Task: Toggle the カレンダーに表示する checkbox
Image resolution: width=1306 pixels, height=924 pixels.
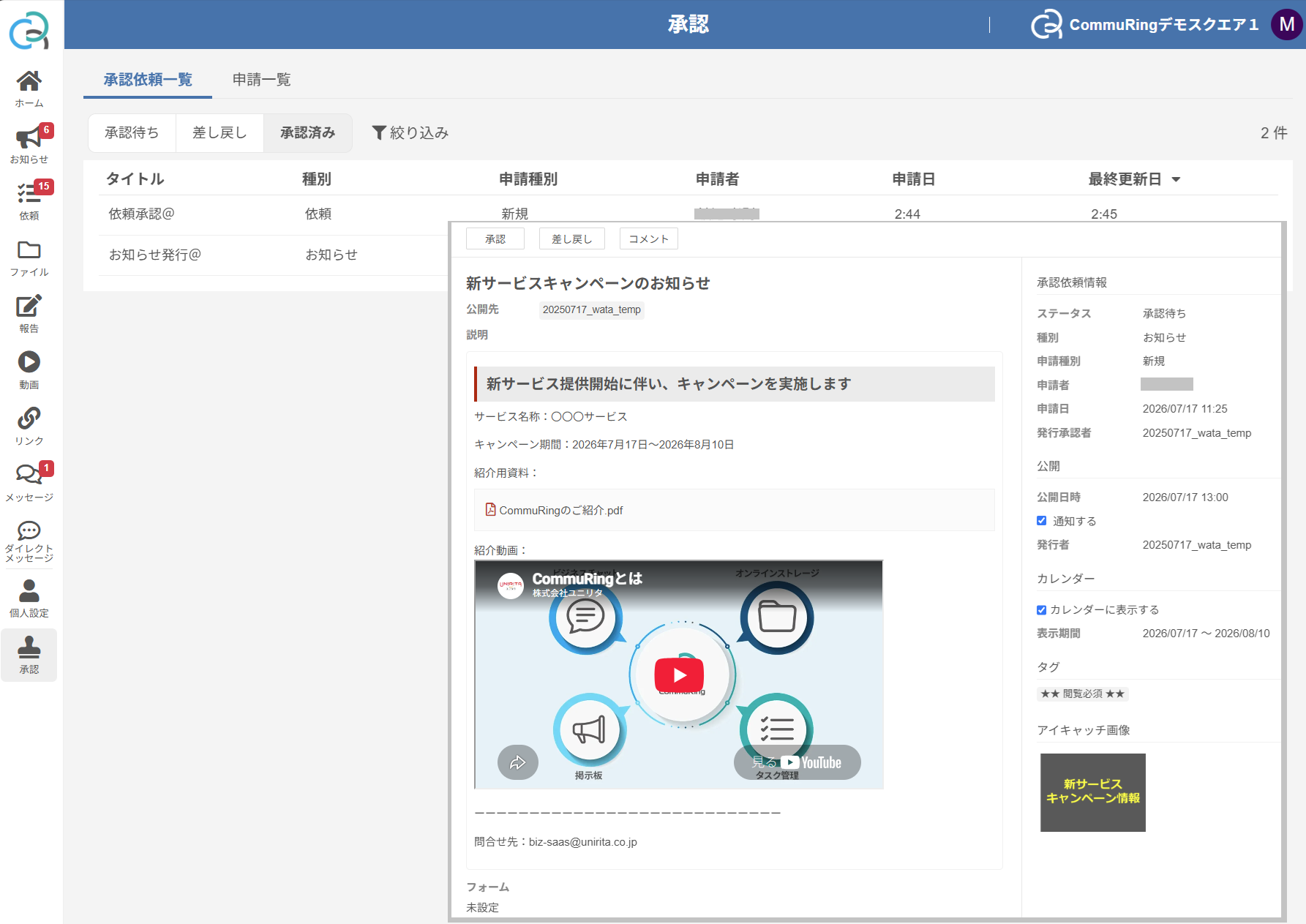Action: coord(1041,609)
